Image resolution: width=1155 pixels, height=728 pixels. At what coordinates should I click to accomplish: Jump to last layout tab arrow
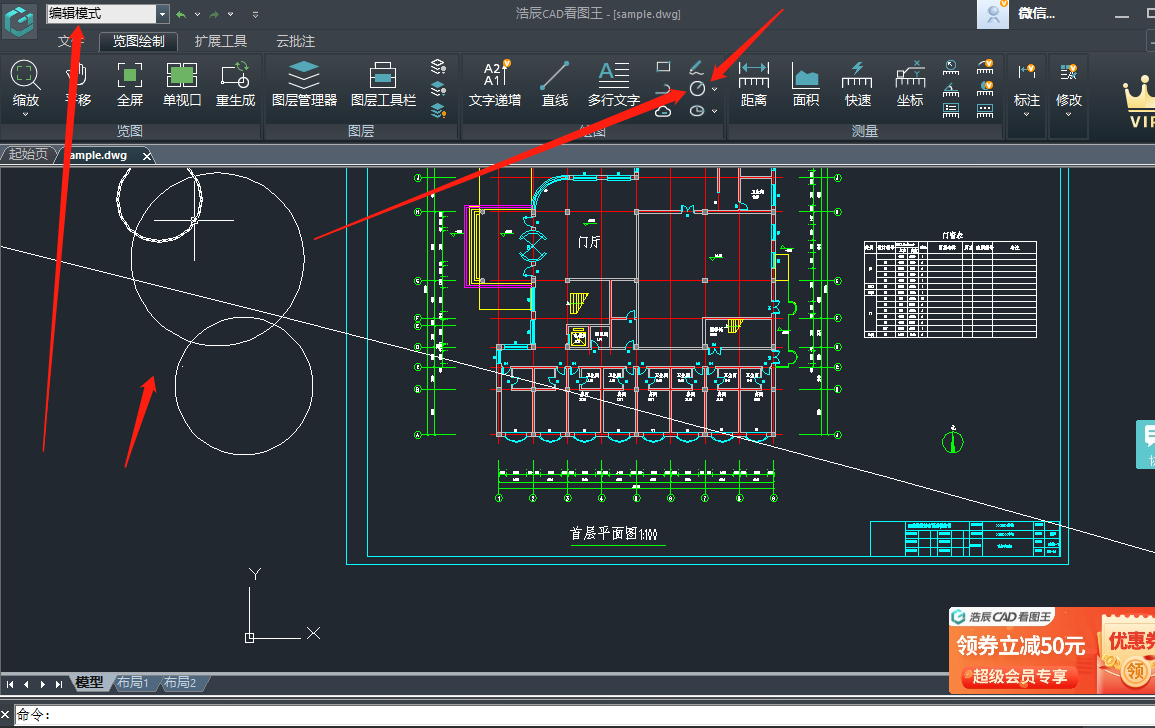tap(59, 685)
